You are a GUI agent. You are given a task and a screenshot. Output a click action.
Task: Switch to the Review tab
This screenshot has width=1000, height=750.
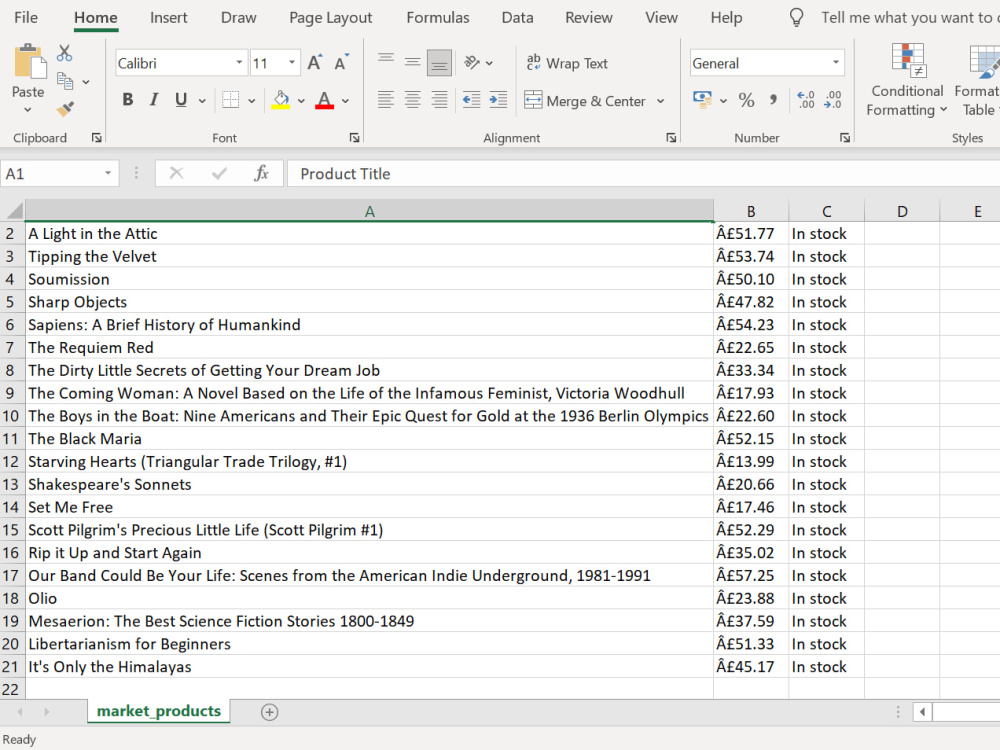589,17
